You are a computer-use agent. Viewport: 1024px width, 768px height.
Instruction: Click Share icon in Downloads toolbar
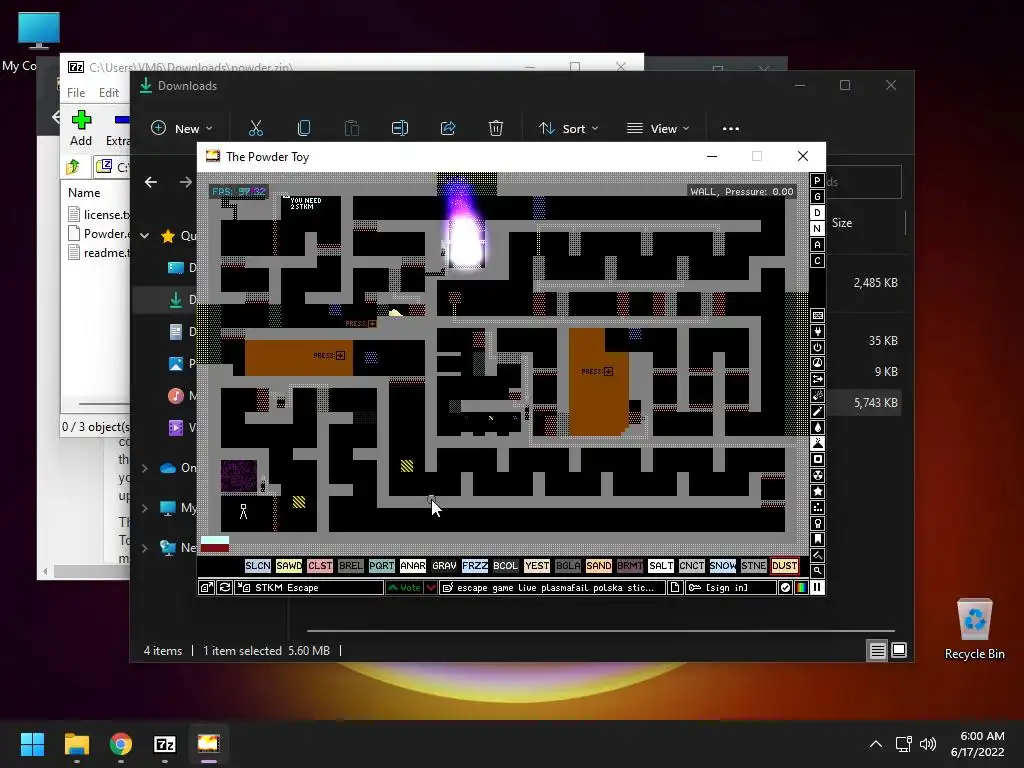448,128
